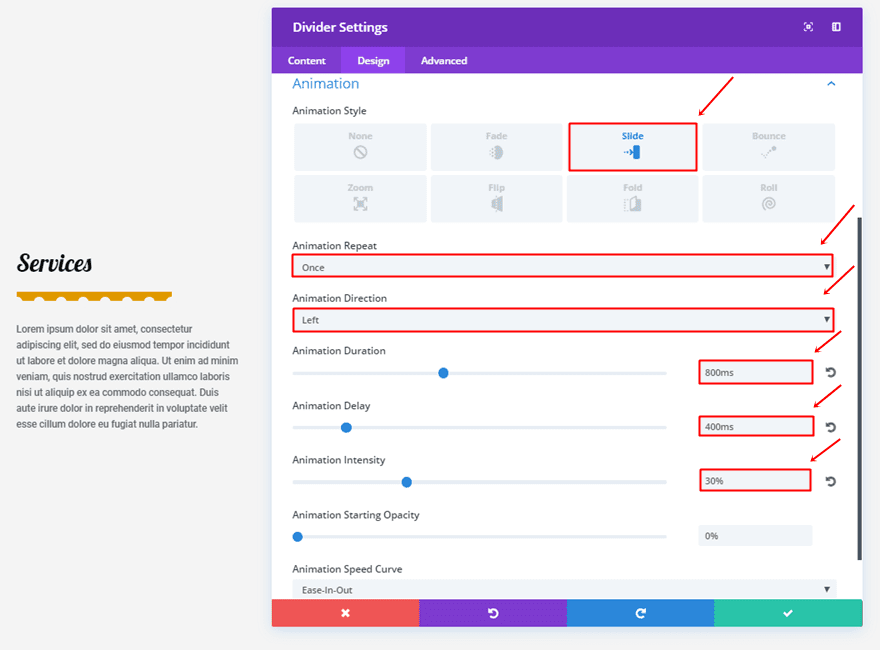Set animation style to None
Viewport: 880px width, 650px height.
(x=360, y=146)
